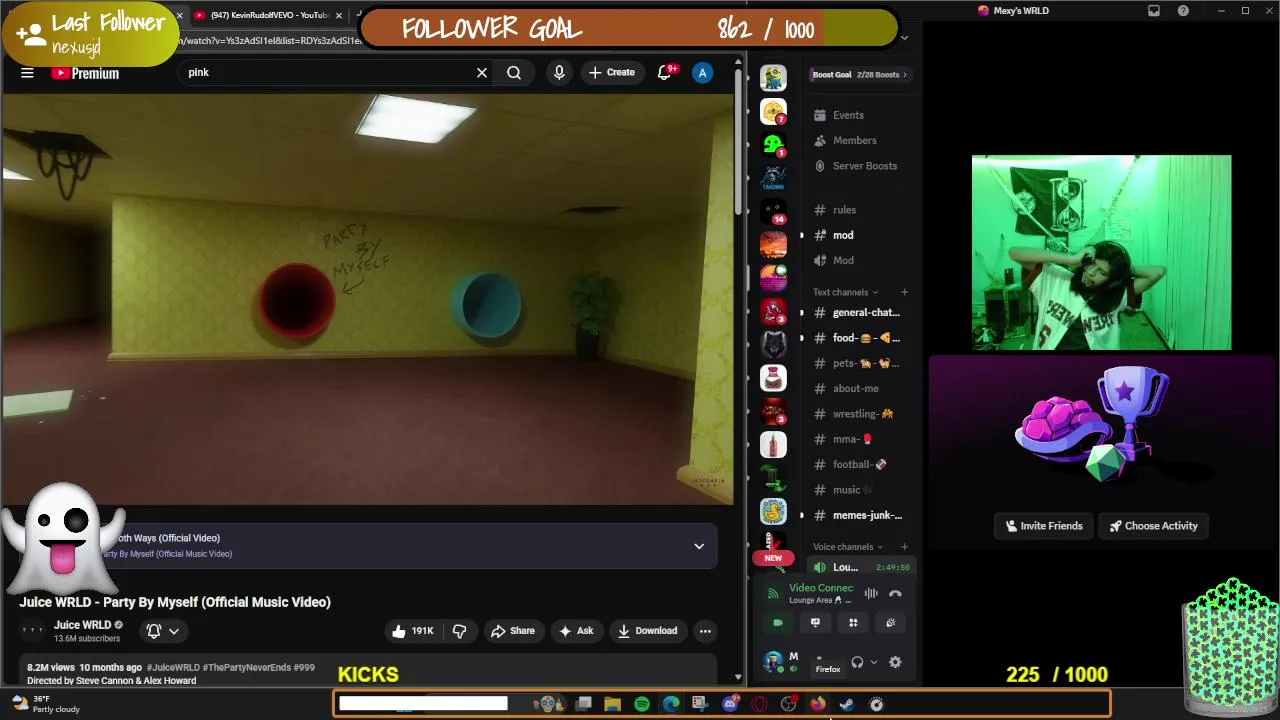Click the YouTube video player
Viewport: 1280px width, 720px height.
[368, 299]
